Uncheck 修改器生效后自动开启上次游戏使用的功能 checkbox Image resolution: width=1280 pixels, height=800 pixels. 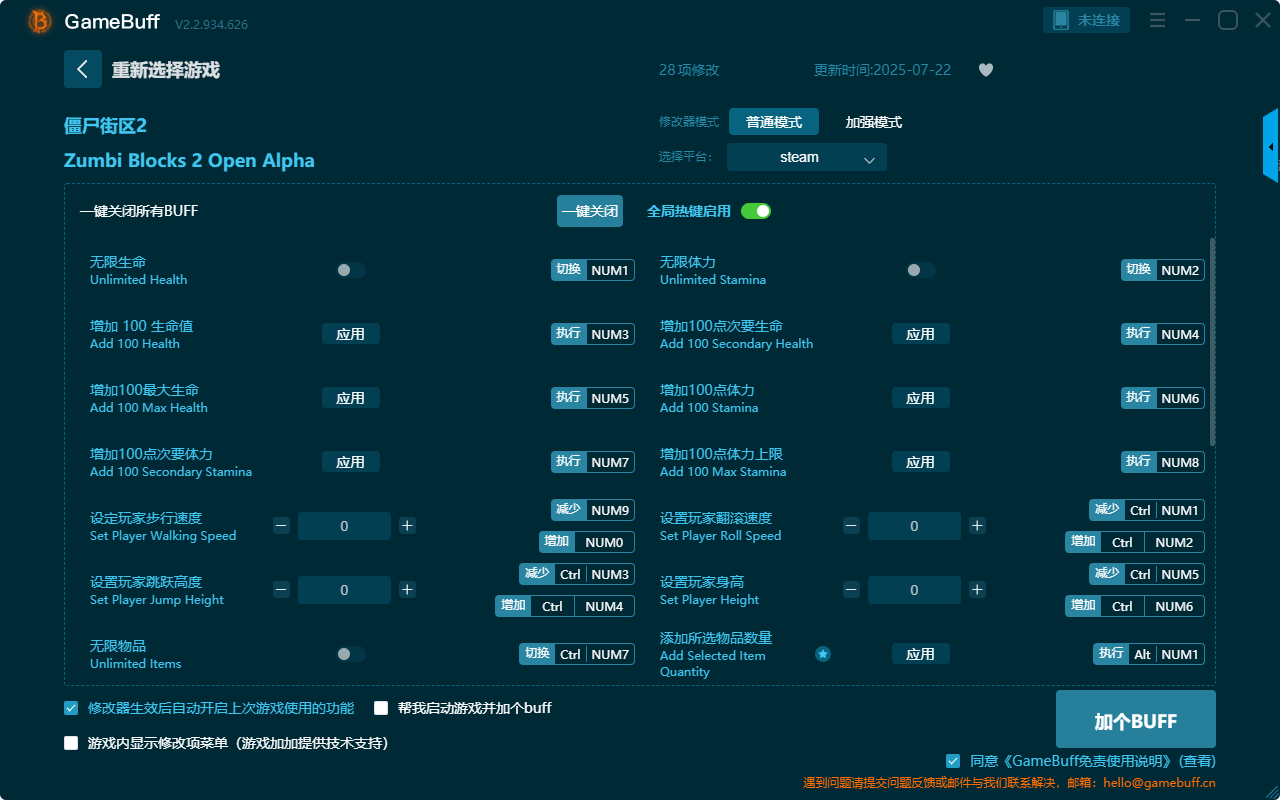(71, 708)
